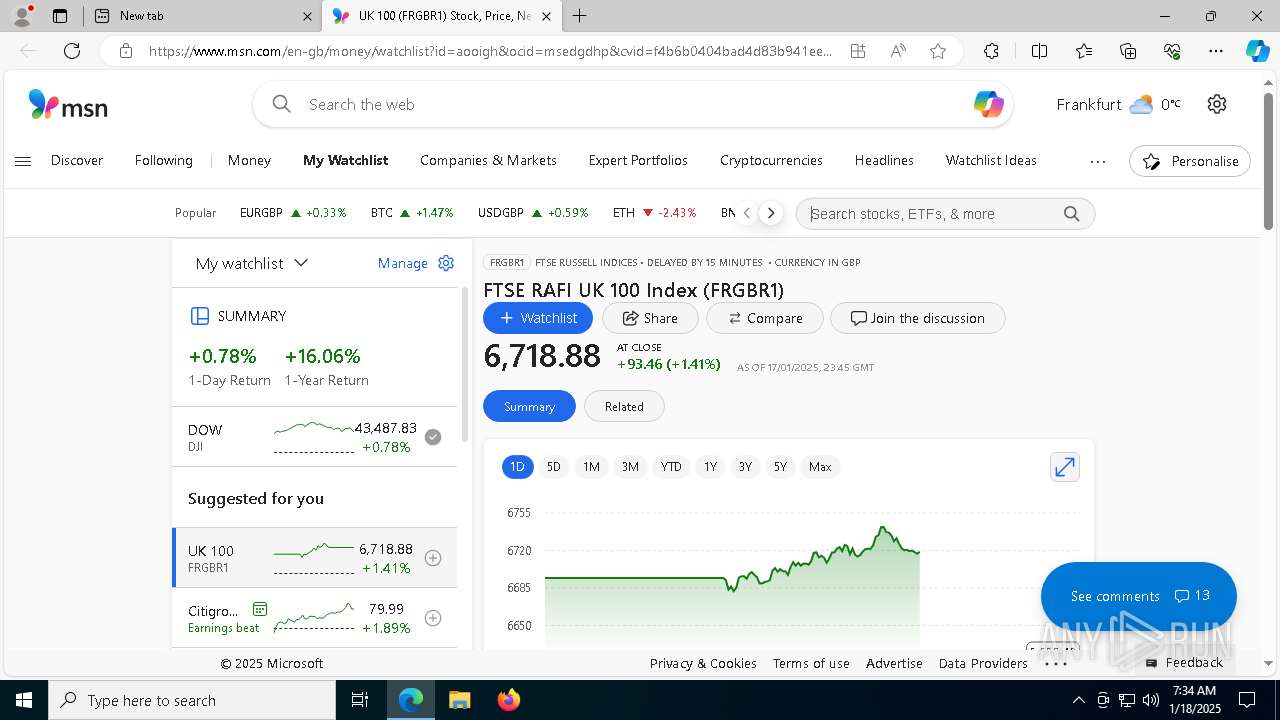
Task: Open footer more options ellipsis
Action: tap(1055, 663)
